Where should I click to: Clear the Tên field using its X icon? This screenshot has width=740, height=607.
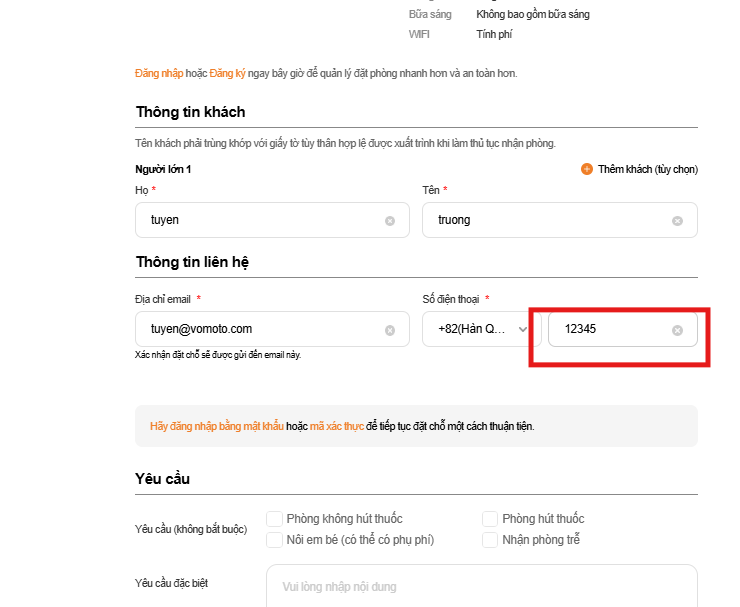[677, 220]
